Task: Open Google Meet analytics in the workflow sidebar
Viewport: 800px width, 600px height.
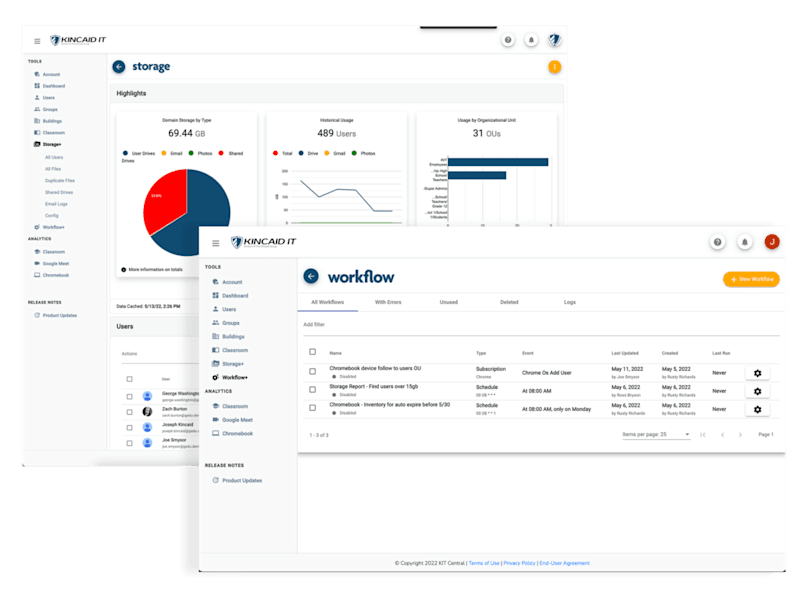Action: (233, 420)
